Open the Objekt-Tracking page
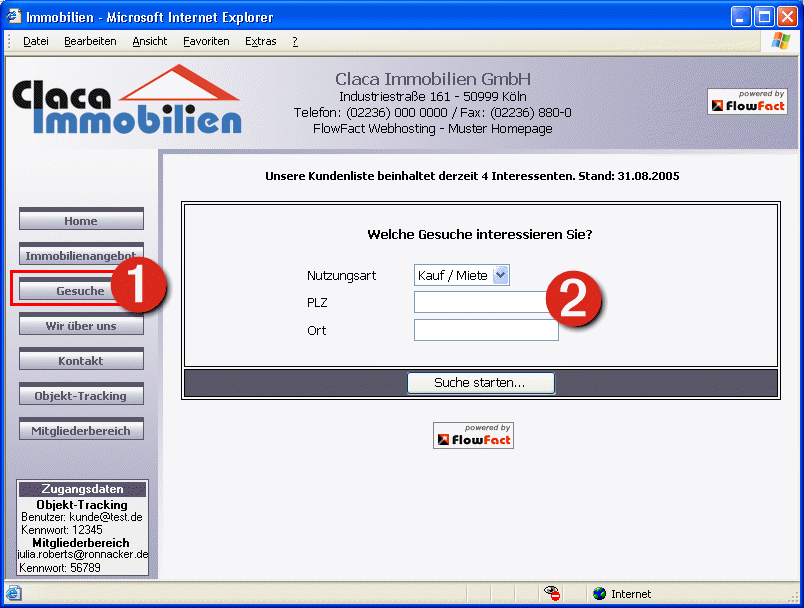 (81, 394)
